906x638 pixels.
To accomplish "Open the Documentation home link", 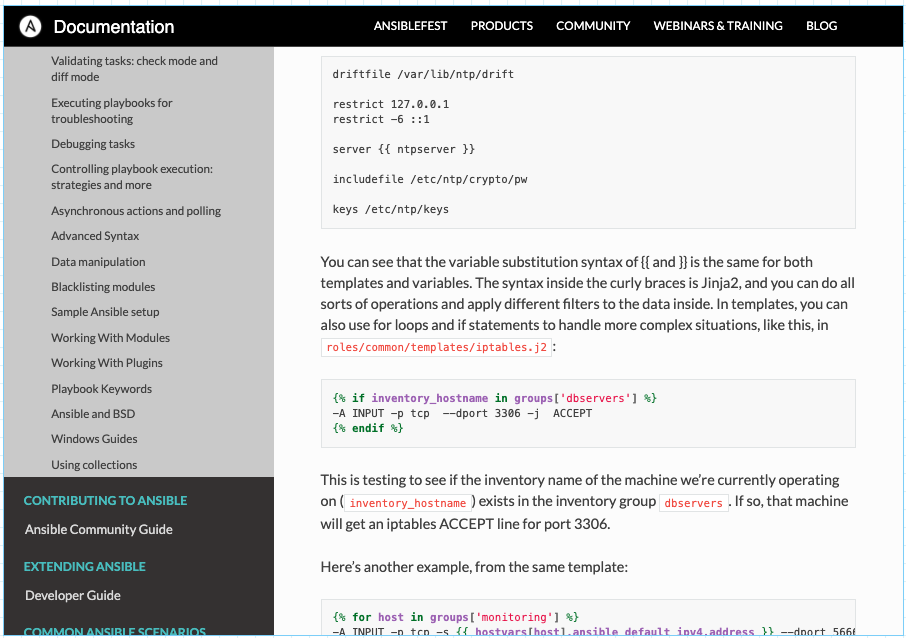I will (114, 27).
